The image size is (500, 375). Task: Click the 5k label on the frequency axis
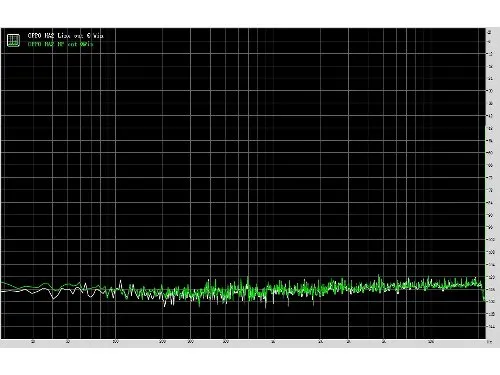[x=383, y=342]
